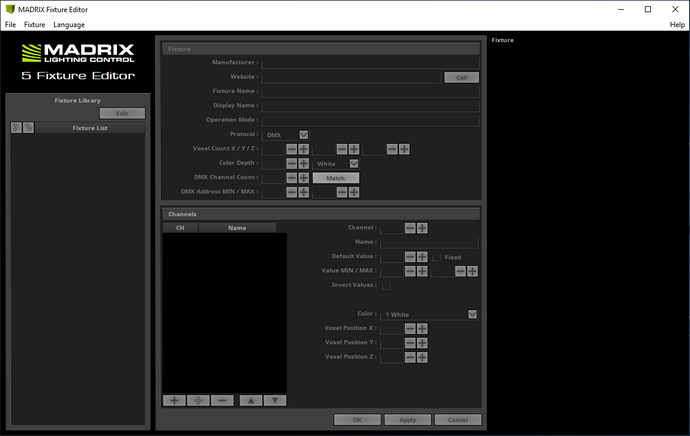Increase Voxel Position Y
The image size is (690, 436).
click(x=422, y=343)
